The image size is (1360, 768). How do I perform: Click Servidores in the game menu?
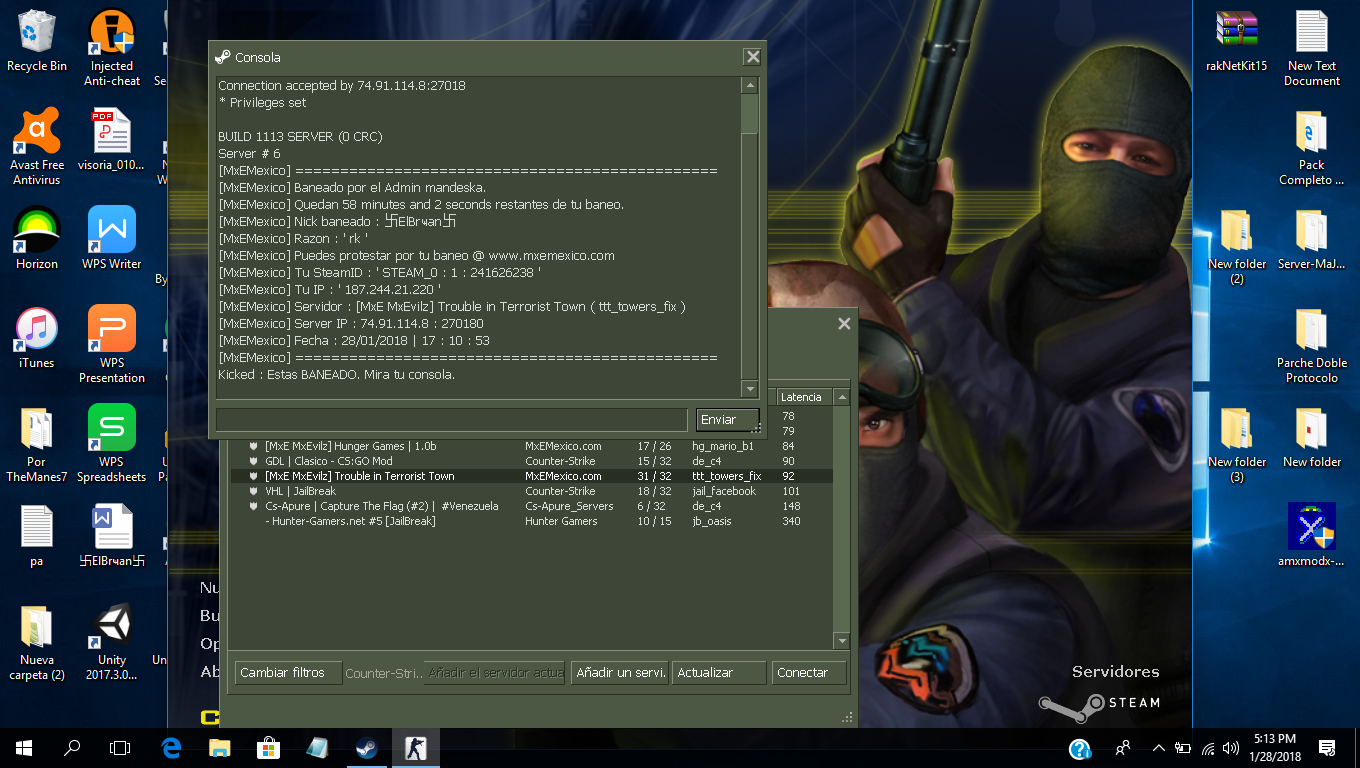[1115, 672]
